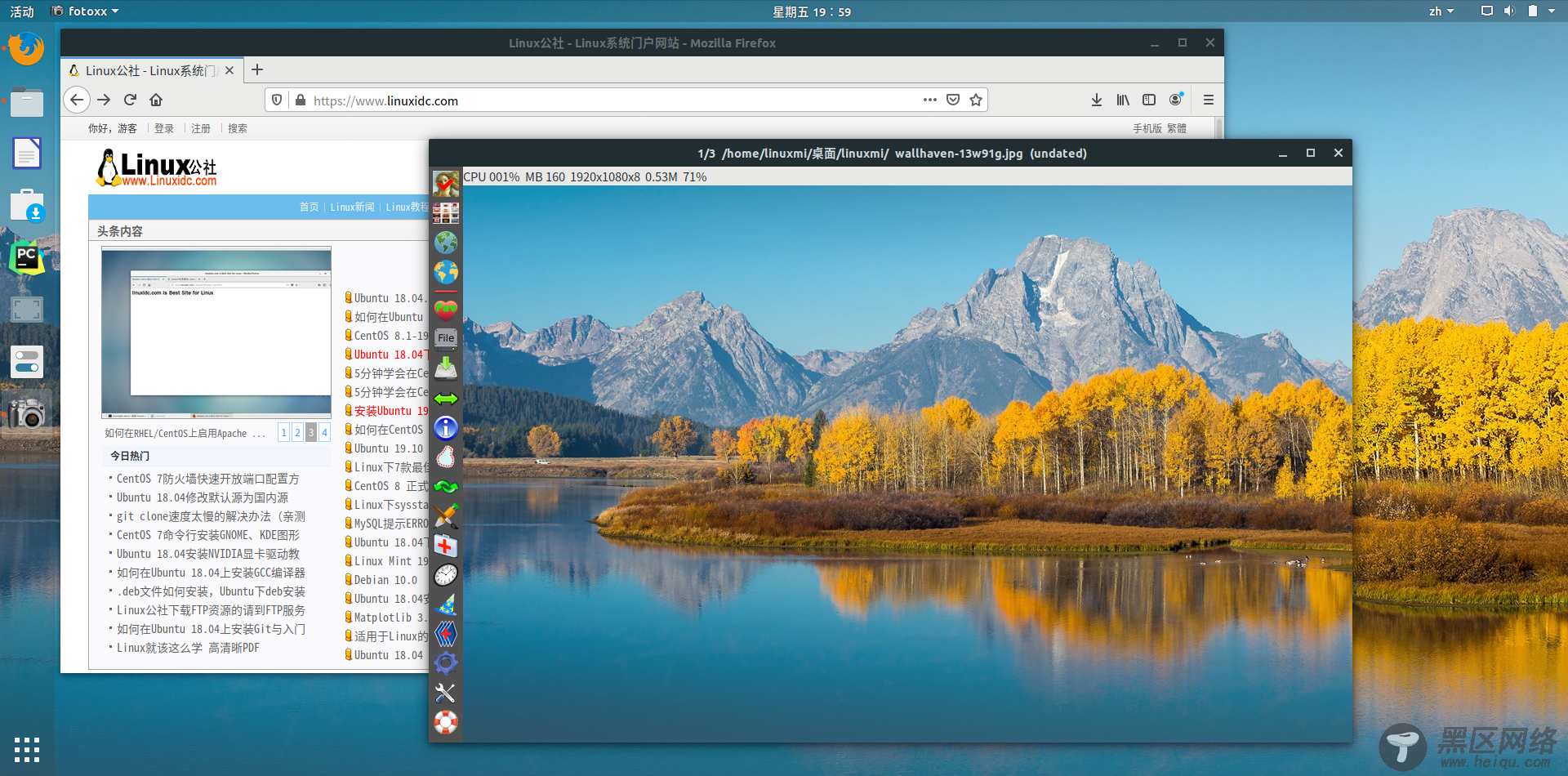This screenshot has height=776, width=1568.
Task: Click 活动 activities overview
Action: coord(22,11)
